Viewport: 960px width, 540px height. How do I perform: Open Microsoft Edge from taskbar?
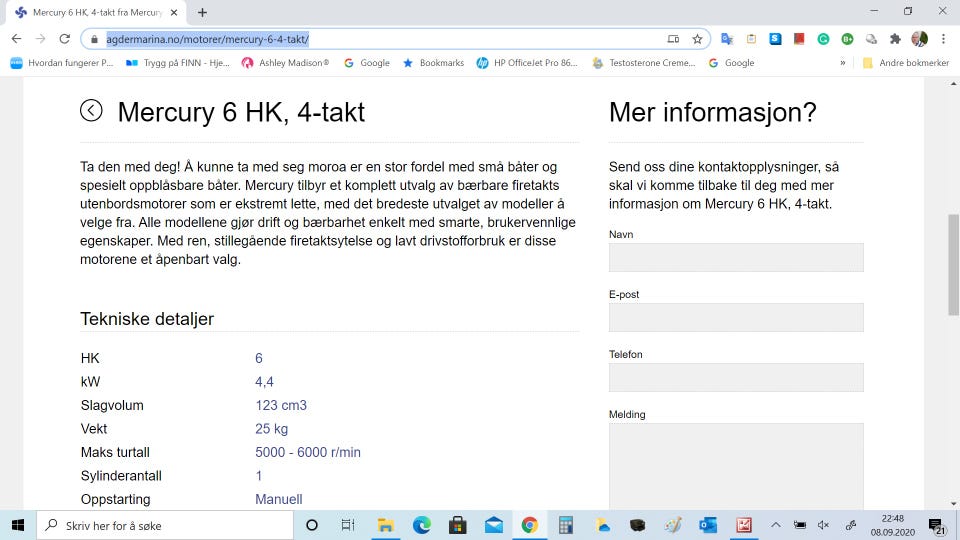(421, 525)
